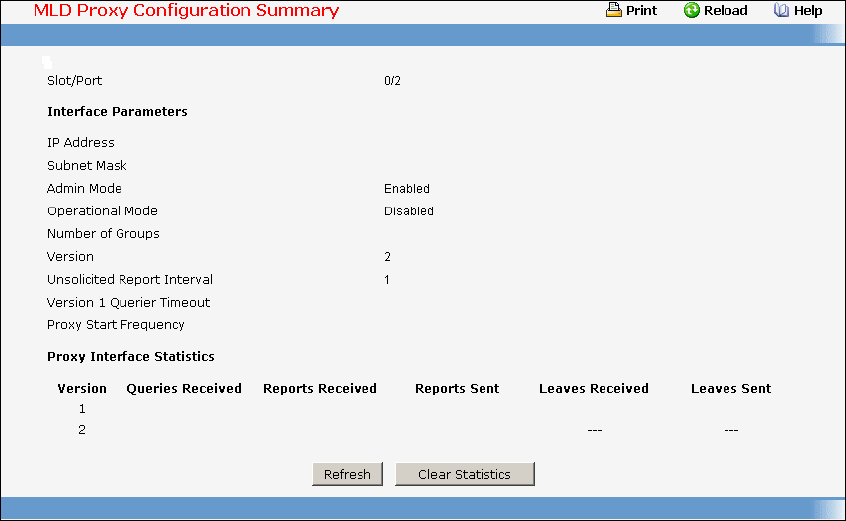Click the Refresh button
Screen dimensions: 846x521
point(347,474)
